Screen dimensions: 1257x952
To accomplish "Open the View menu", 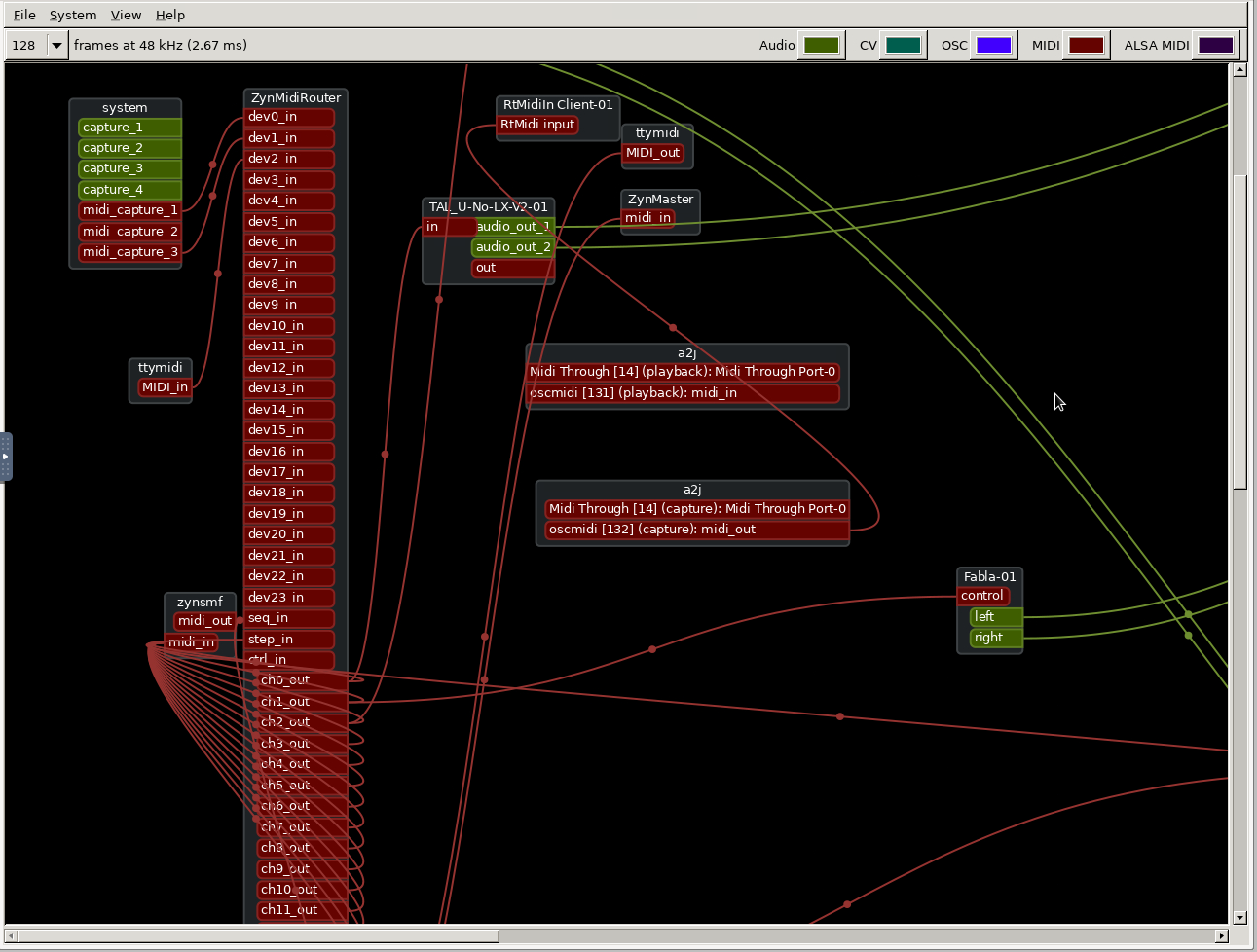I will coord(126,15).
